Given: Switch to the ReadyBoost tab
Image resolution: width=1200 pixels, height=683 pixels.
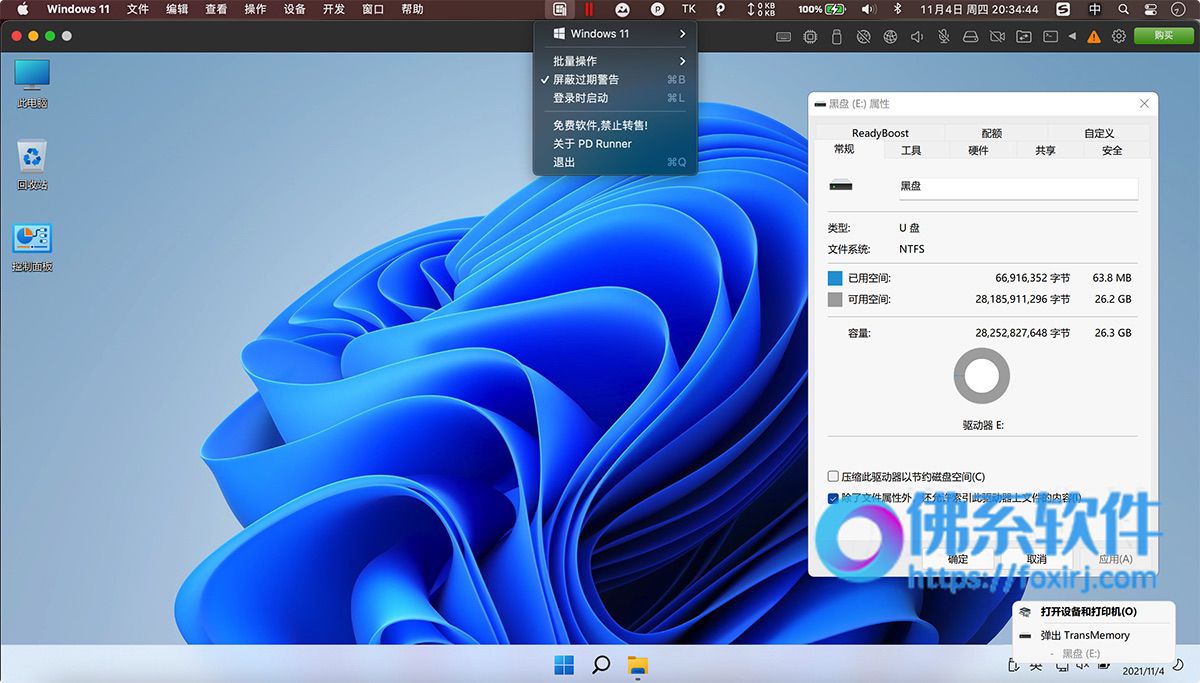Looking at the screenshot, I should (880, 133).
